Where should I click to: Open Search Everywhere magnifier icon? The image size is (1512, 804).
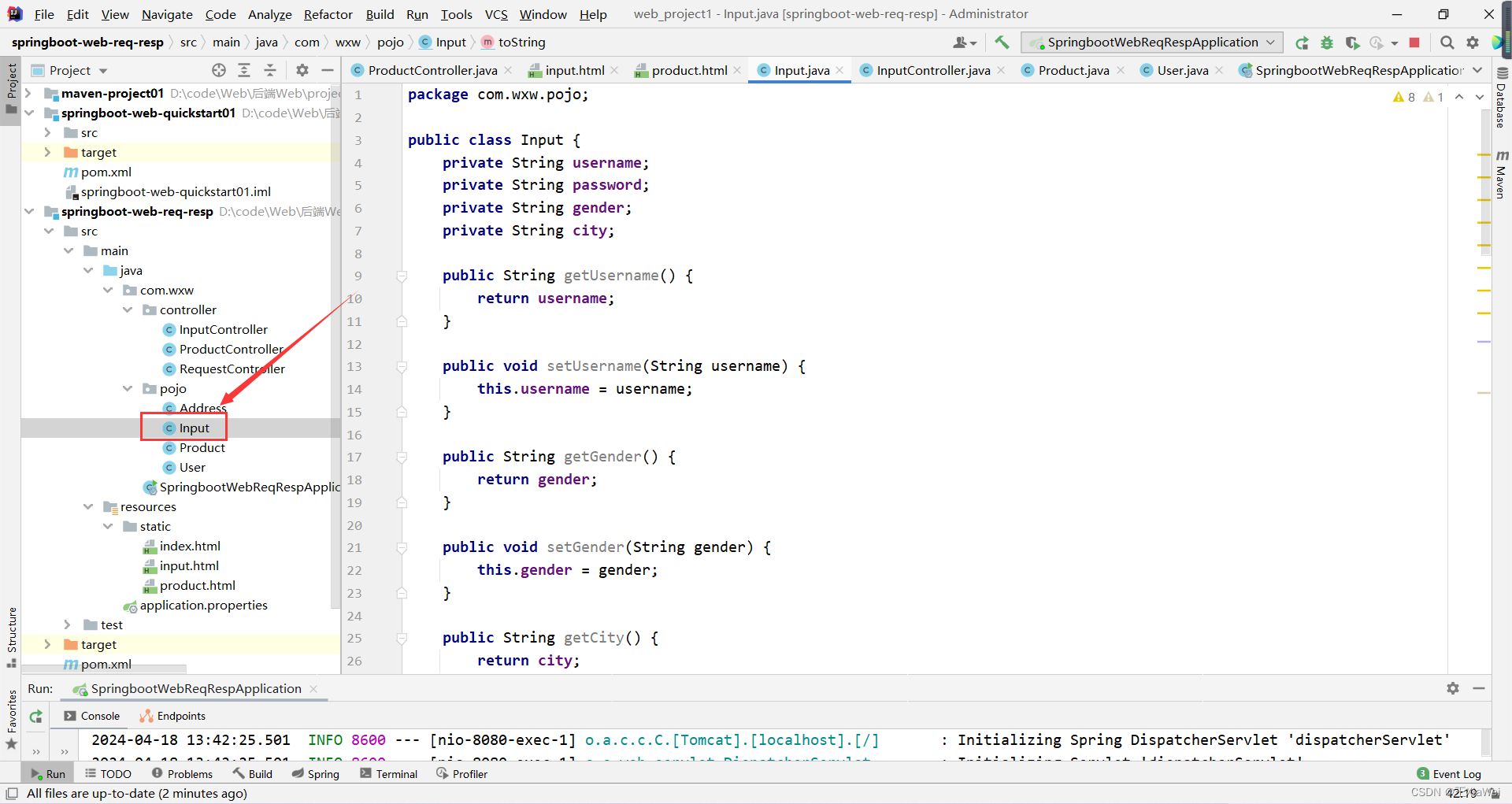1447,43
